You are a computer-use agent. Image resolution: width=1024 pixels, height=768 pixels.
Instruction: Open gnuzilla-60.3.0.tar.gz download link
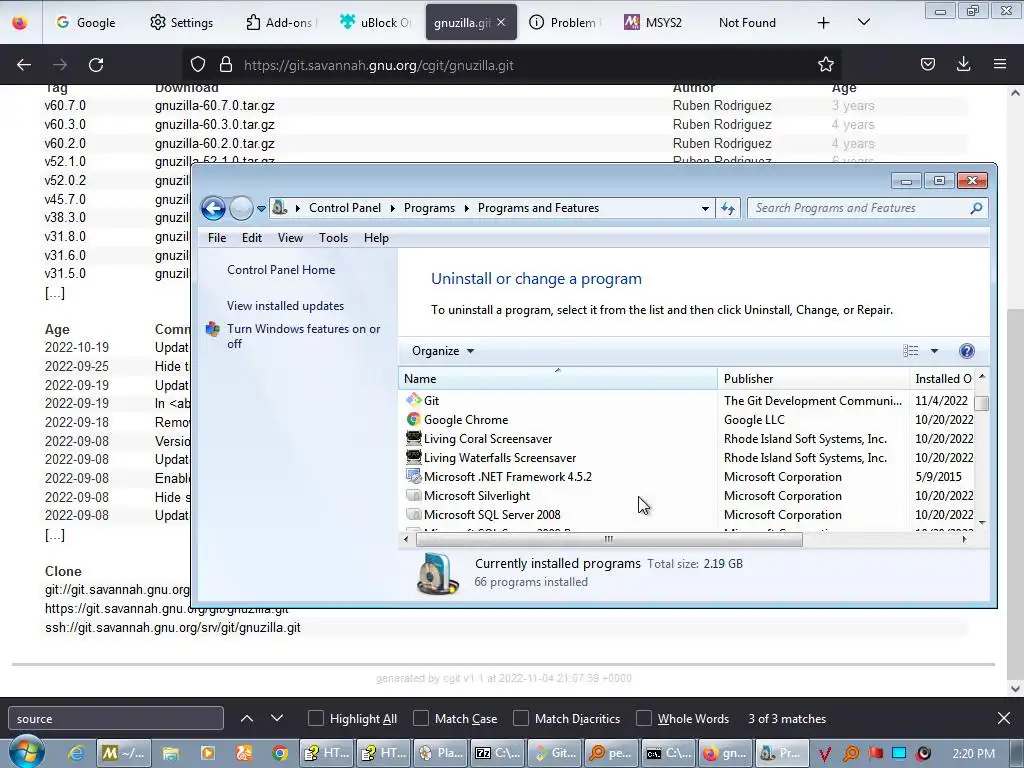[x=214, y=125]
